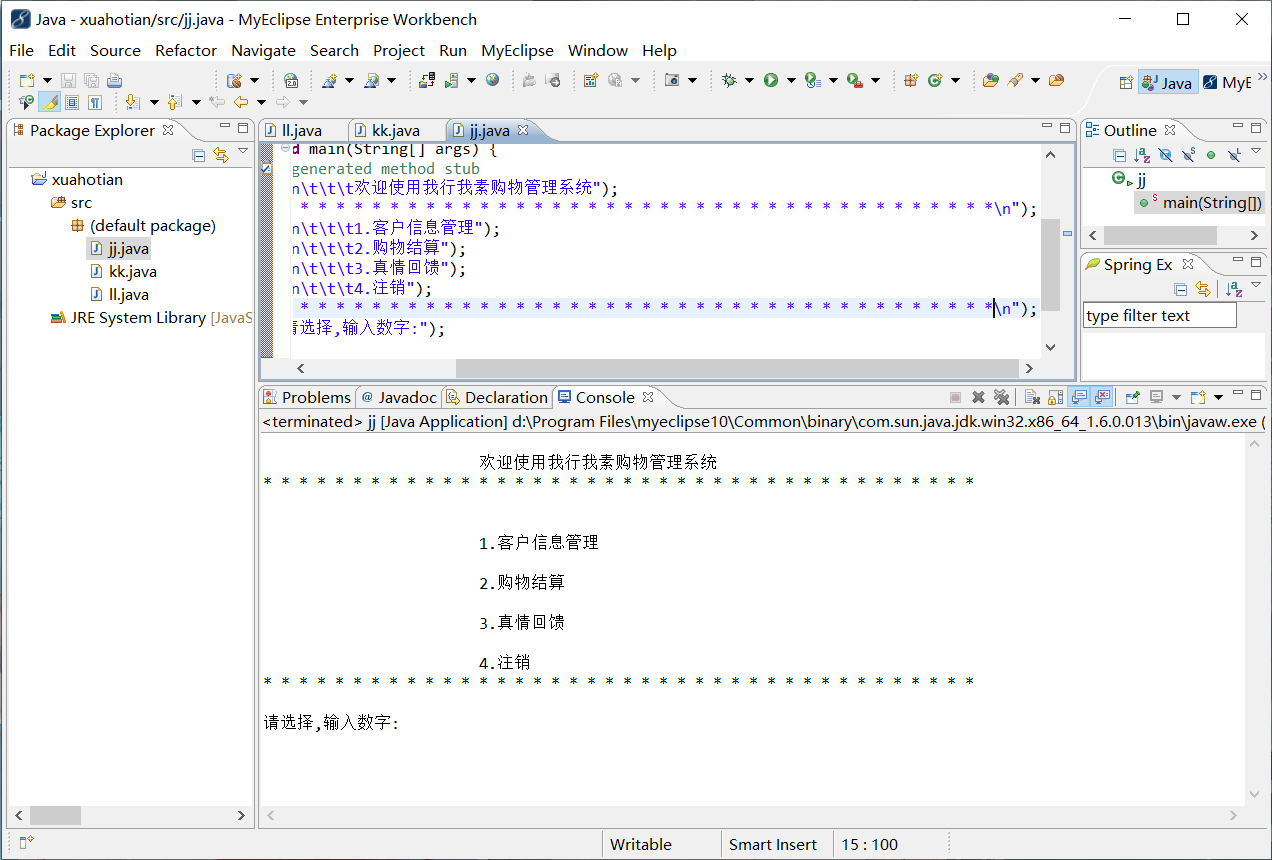Click the Debug bug icon
The width and height of the screenshot is (1272, 860).
729,80
